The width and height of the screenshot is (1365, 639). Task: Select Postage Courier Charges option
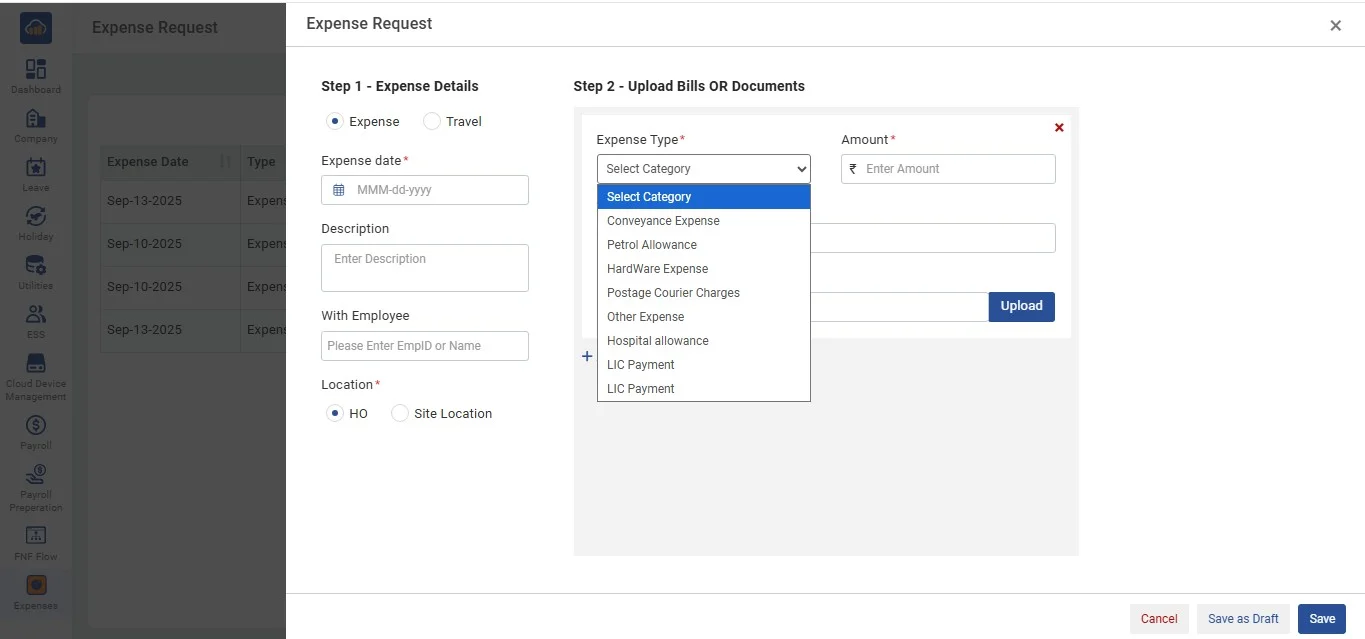tap(673, 293)
